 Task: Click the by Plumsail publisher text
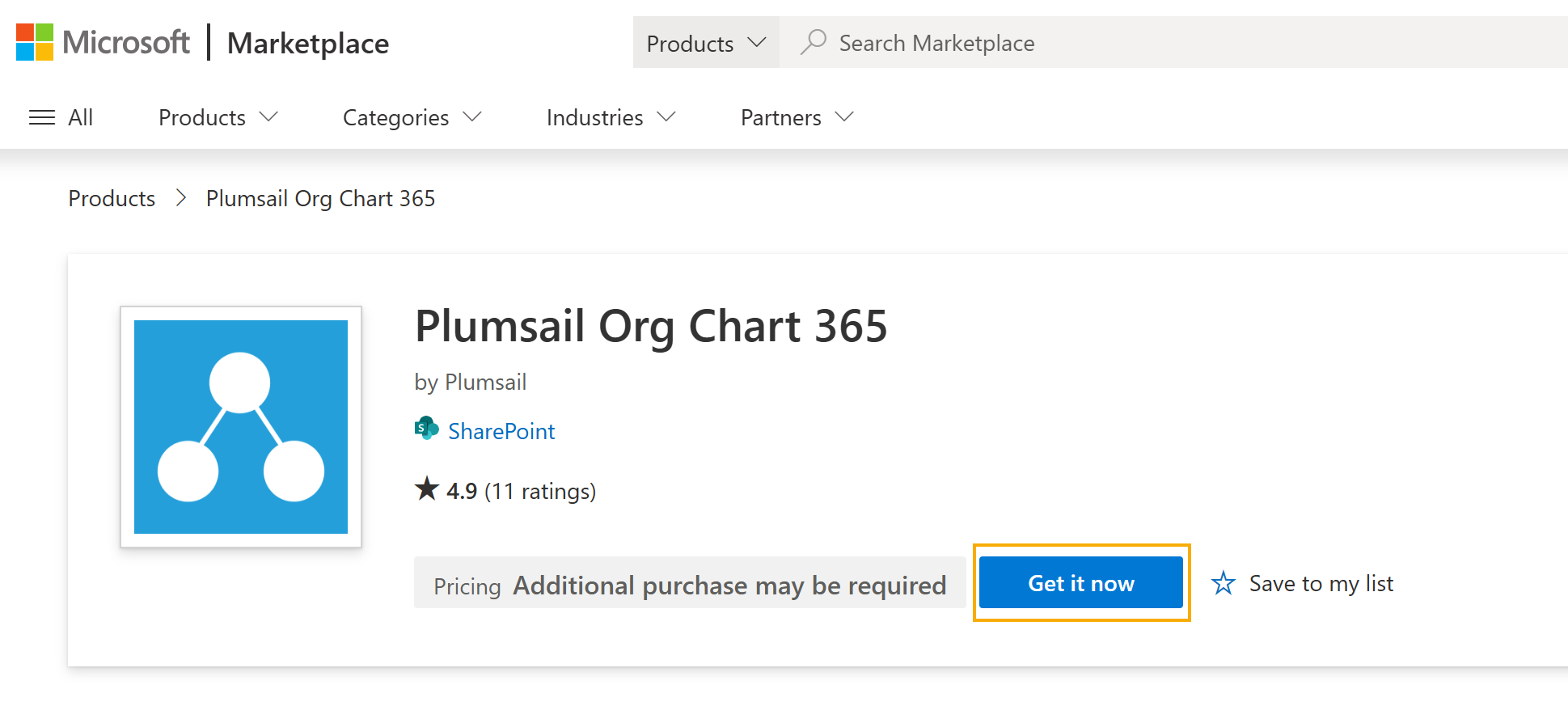(471, 382)
